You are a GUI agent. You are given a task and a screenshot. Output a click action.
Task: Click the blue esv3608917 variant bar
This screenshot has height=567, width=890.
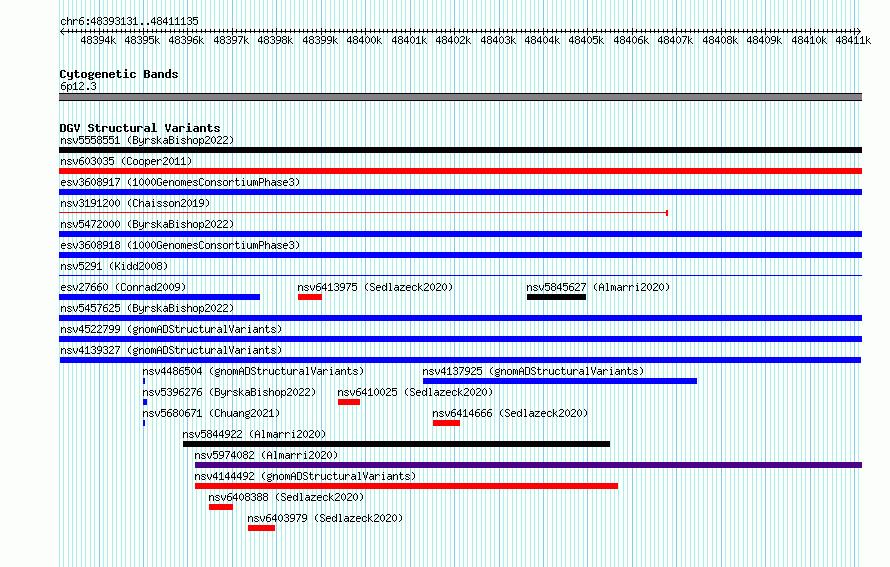tap(460, 192)
